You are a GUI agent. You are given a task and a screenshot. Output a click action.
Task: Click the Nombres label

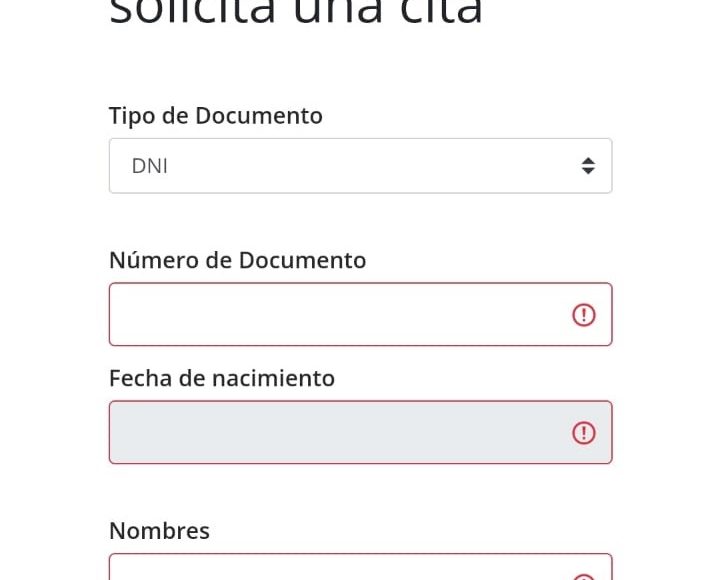(x=160, y=531)
